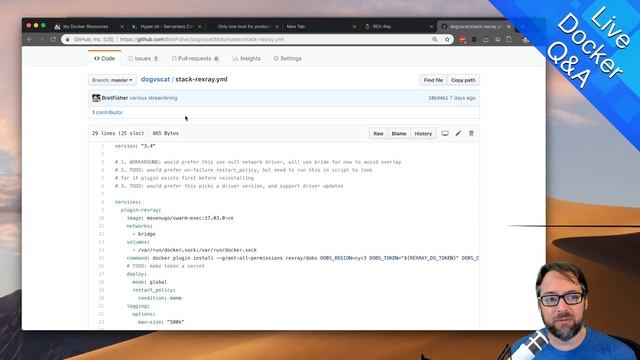Click the '# 1. WORKAROUND' comment line
Screen dimensions: 640x360
258,162
